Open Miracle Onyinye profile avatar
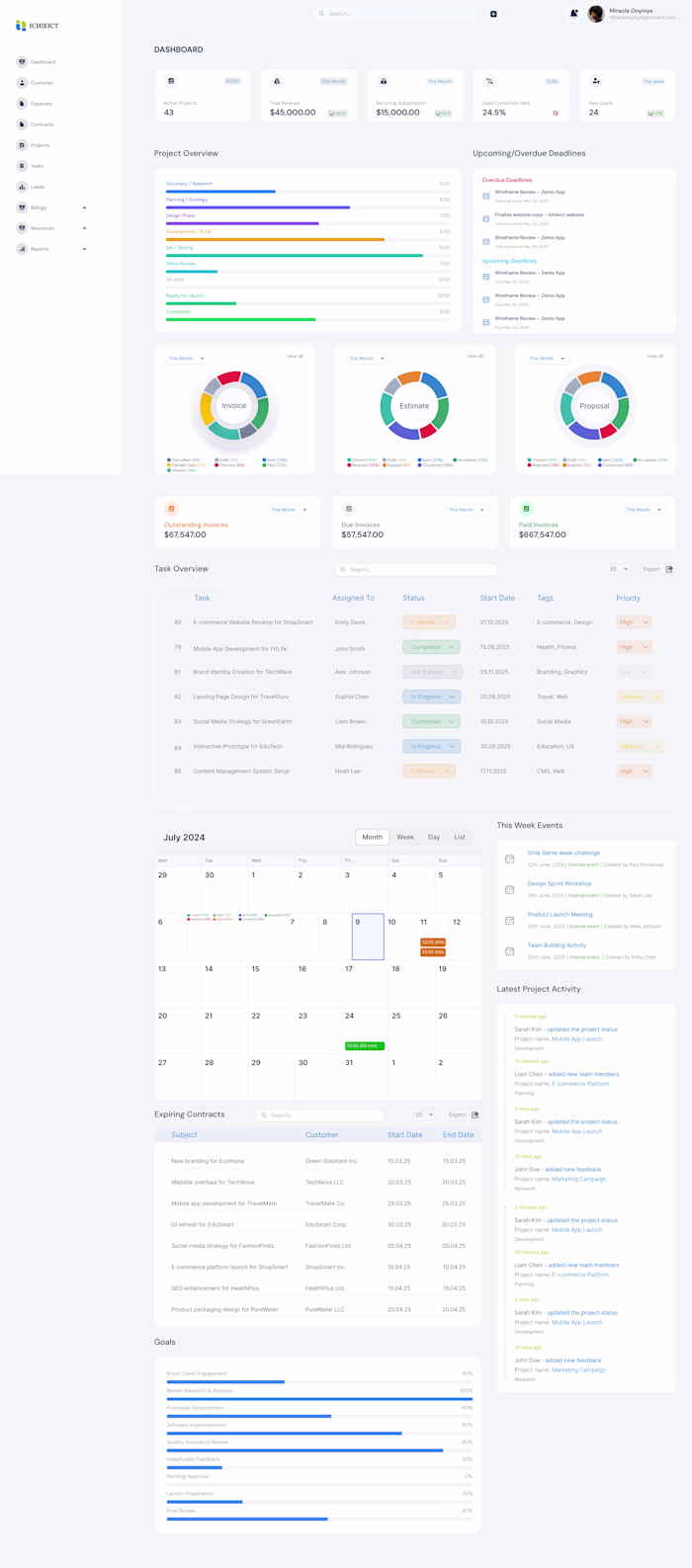This screenshot has height=1568, width=692. 596,14
